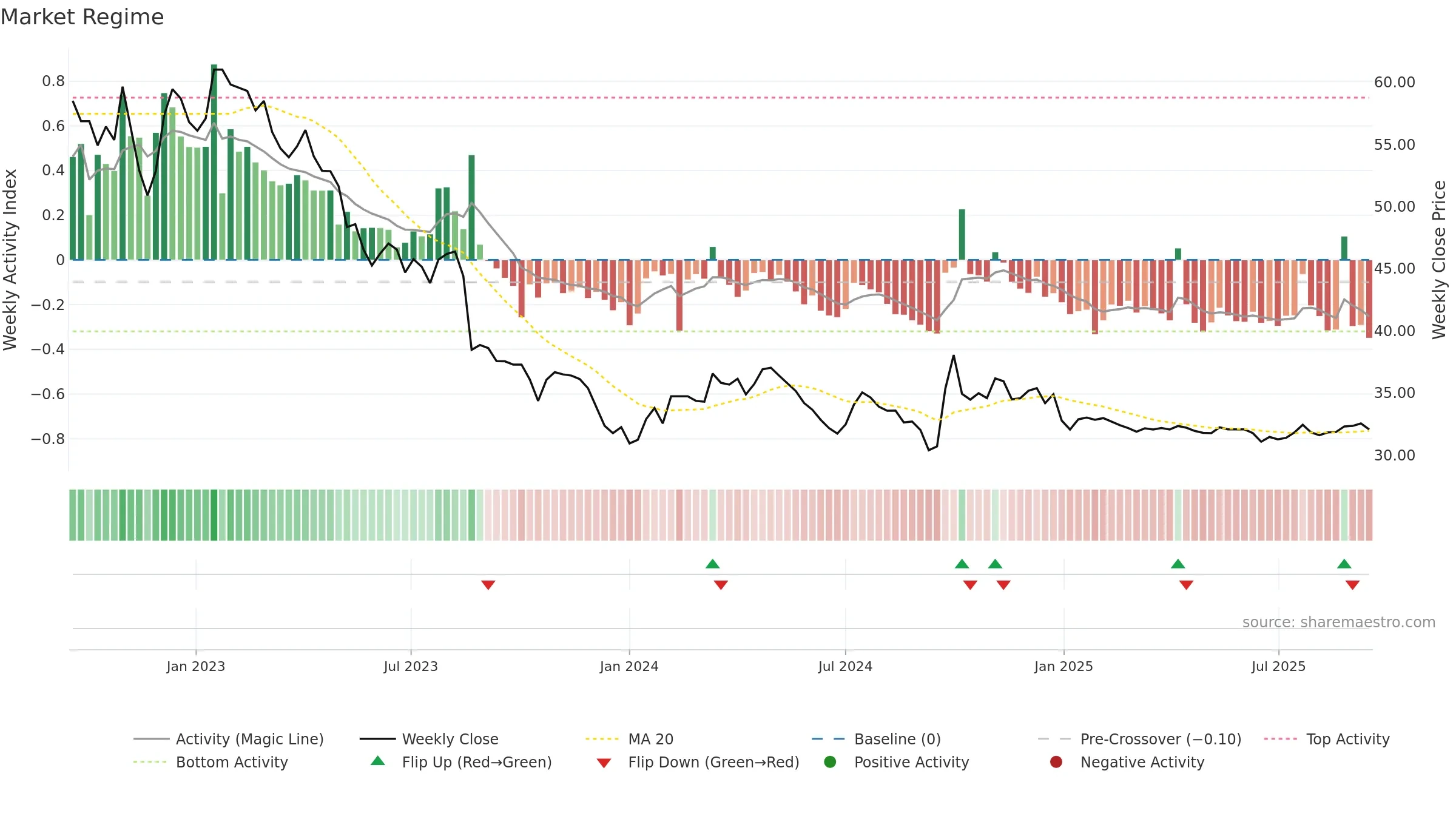Click the Market Regime chart title
Viewport: 1456px width, 819px height.
coord(82,17)
